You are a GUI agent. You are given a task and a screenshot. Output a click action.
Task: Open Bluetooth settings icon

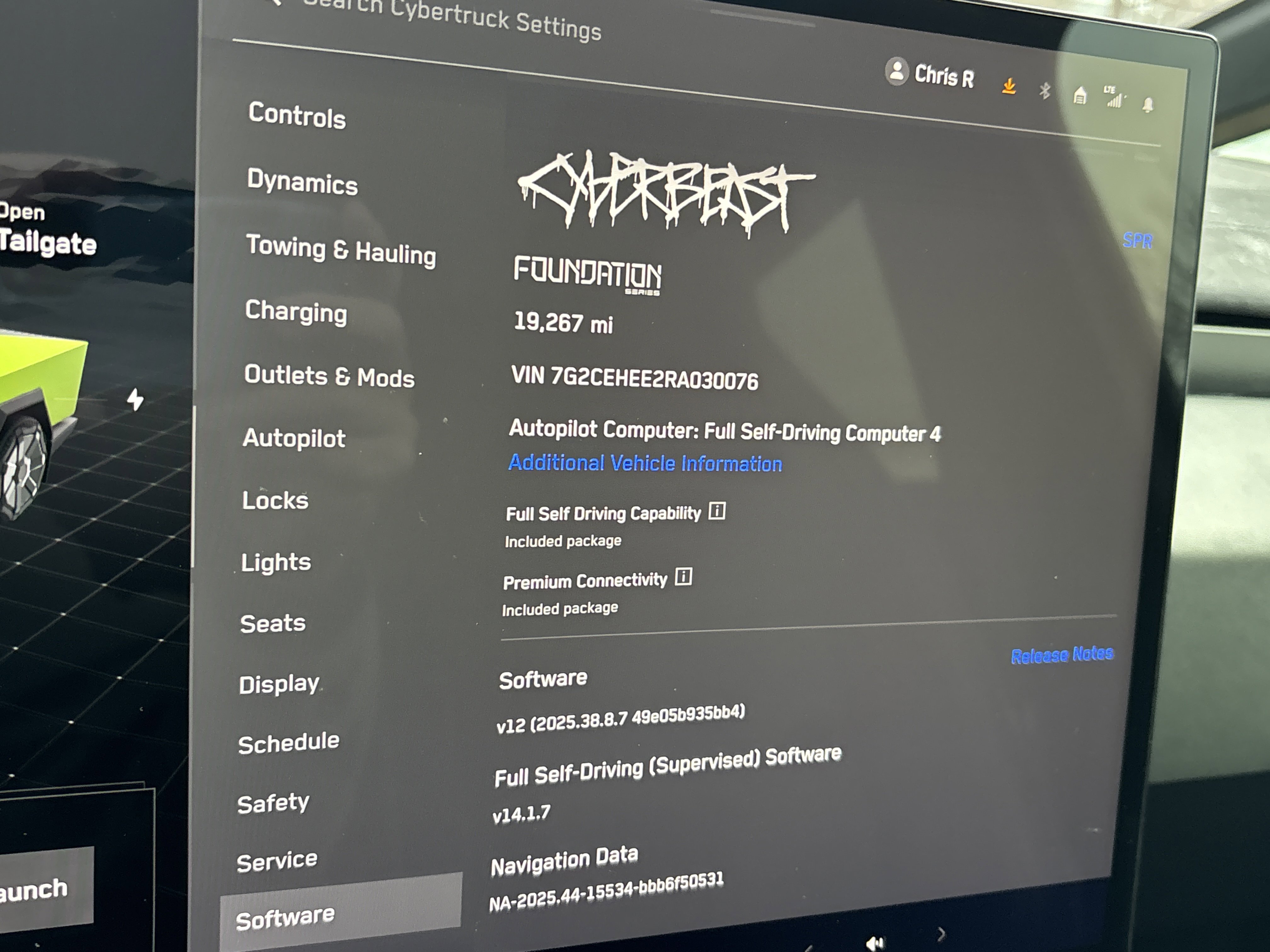click(x=1045, y=90)
